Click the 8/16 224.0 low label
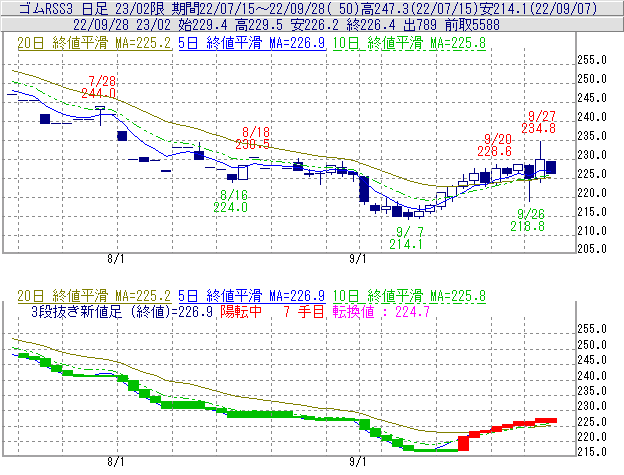Image resolution: width=624 pixels, height=475 pixels. pos(230,201)
